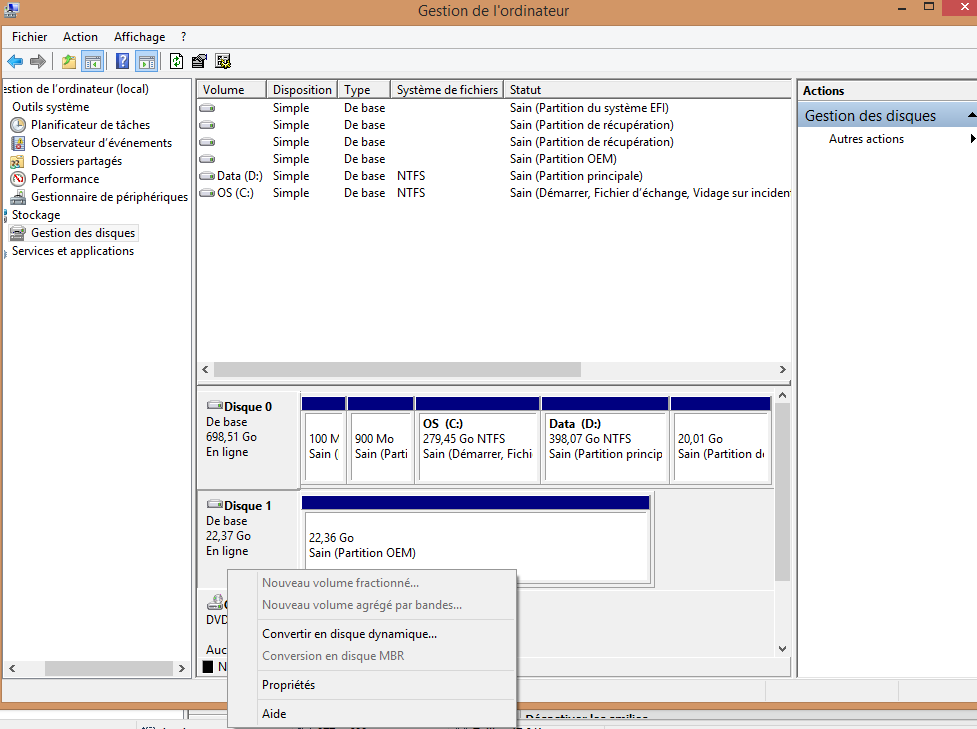Image resolution: width=977 pixels, height=729 pixels.
Task: Click the blue Back arrow in toolbar
Action: point(15,61)
